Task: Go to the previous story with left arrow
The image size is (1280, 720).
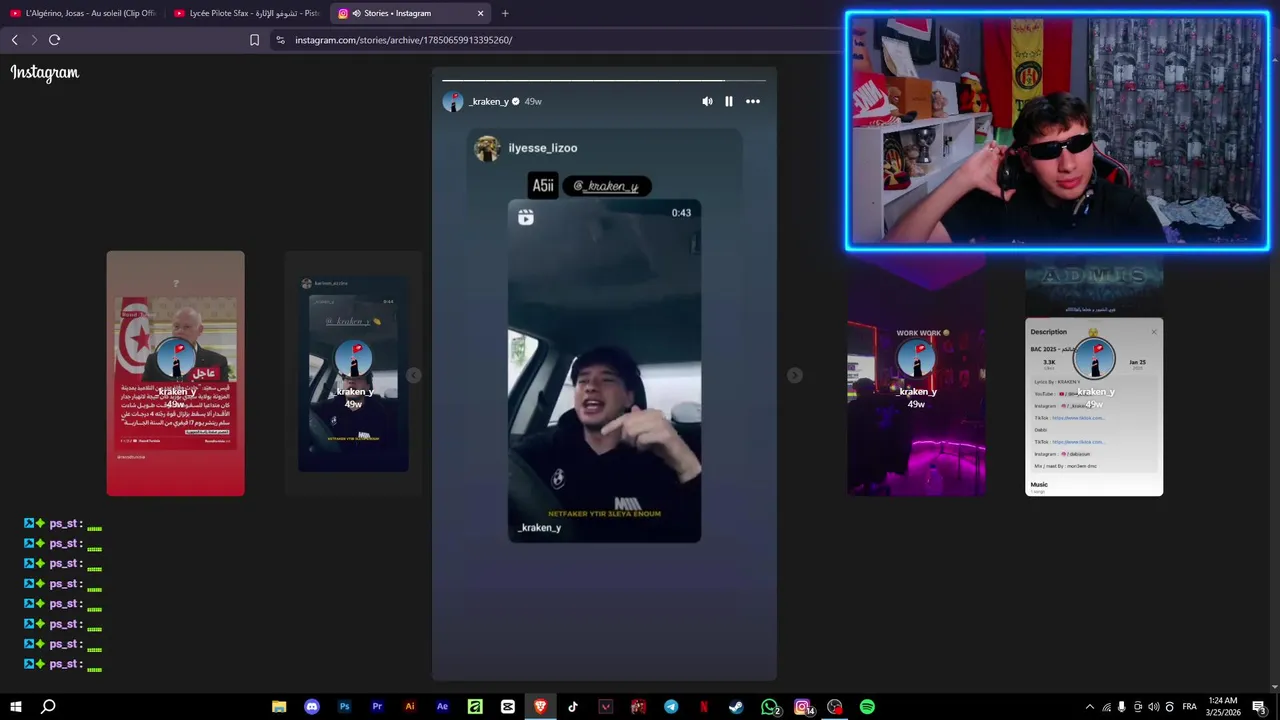Action: [413, 375]
